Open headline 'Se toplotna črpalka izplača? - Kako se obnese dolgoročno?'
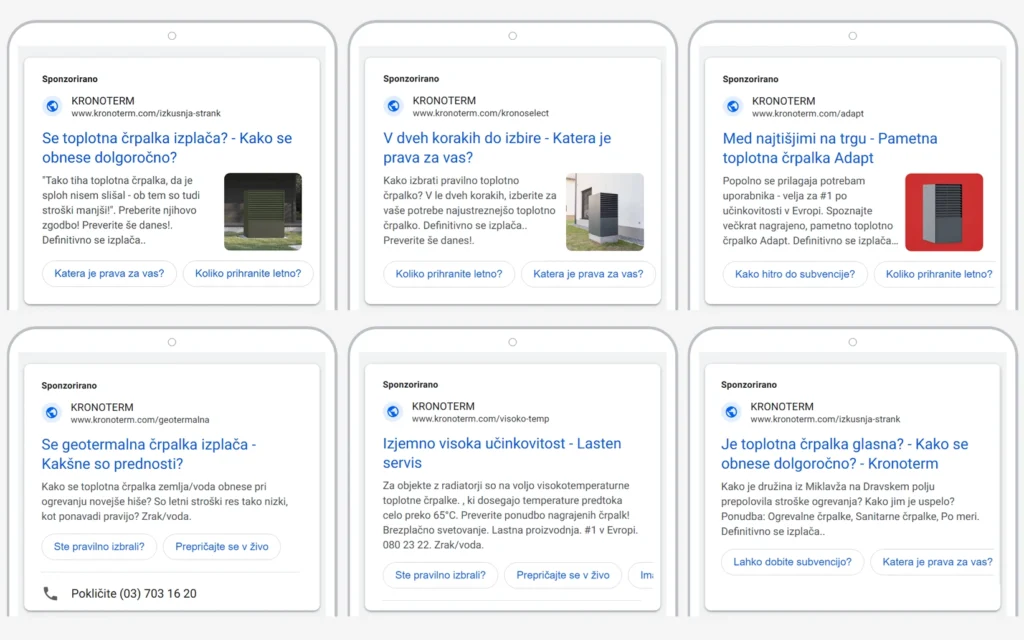Screen dimensions: 1024x640 (167, 148)
